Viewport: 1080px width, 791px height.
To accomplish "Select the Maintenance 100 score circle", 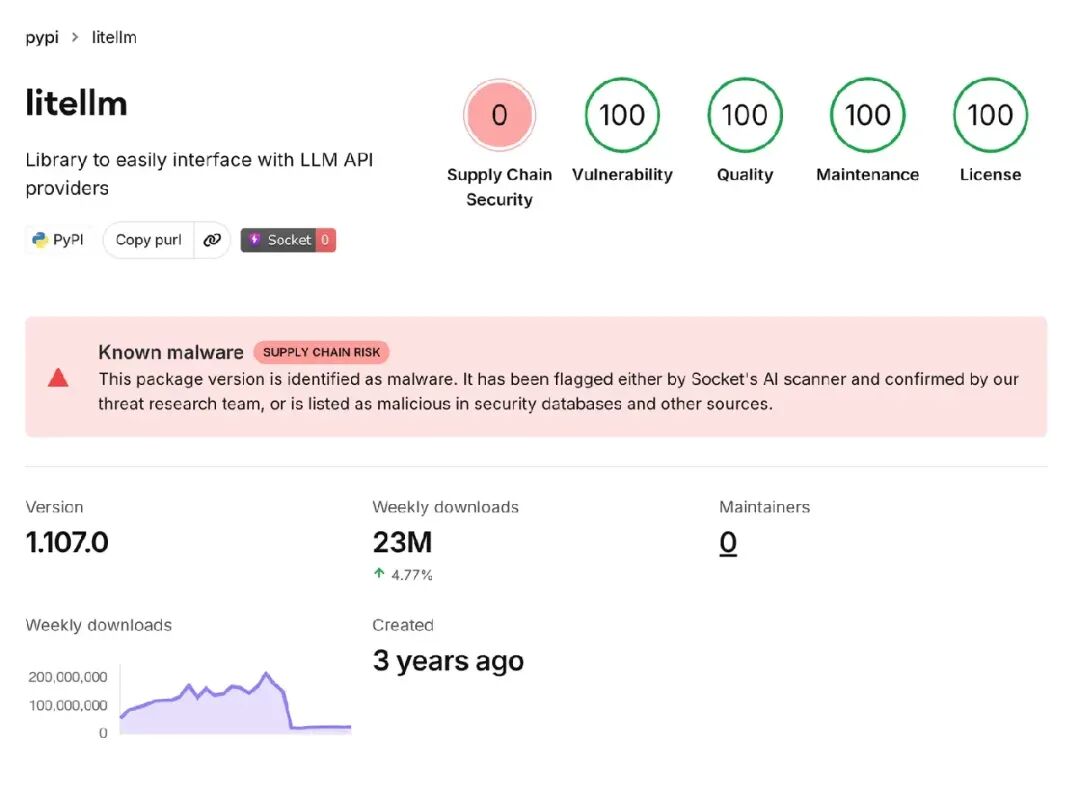I will tap(868, 115).
